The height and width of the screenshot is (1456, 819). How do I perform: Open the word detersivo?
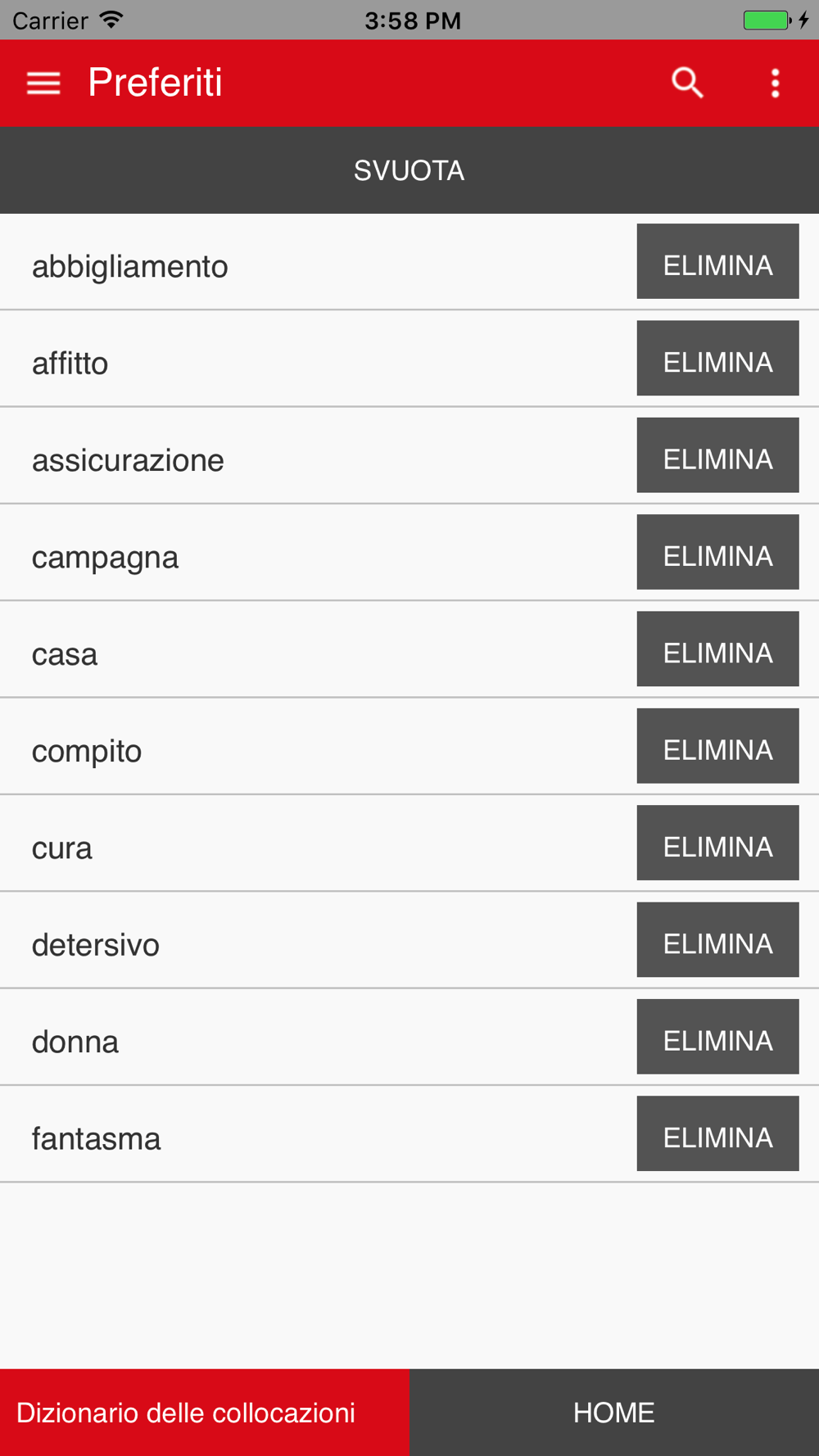[x=96, y=945]
